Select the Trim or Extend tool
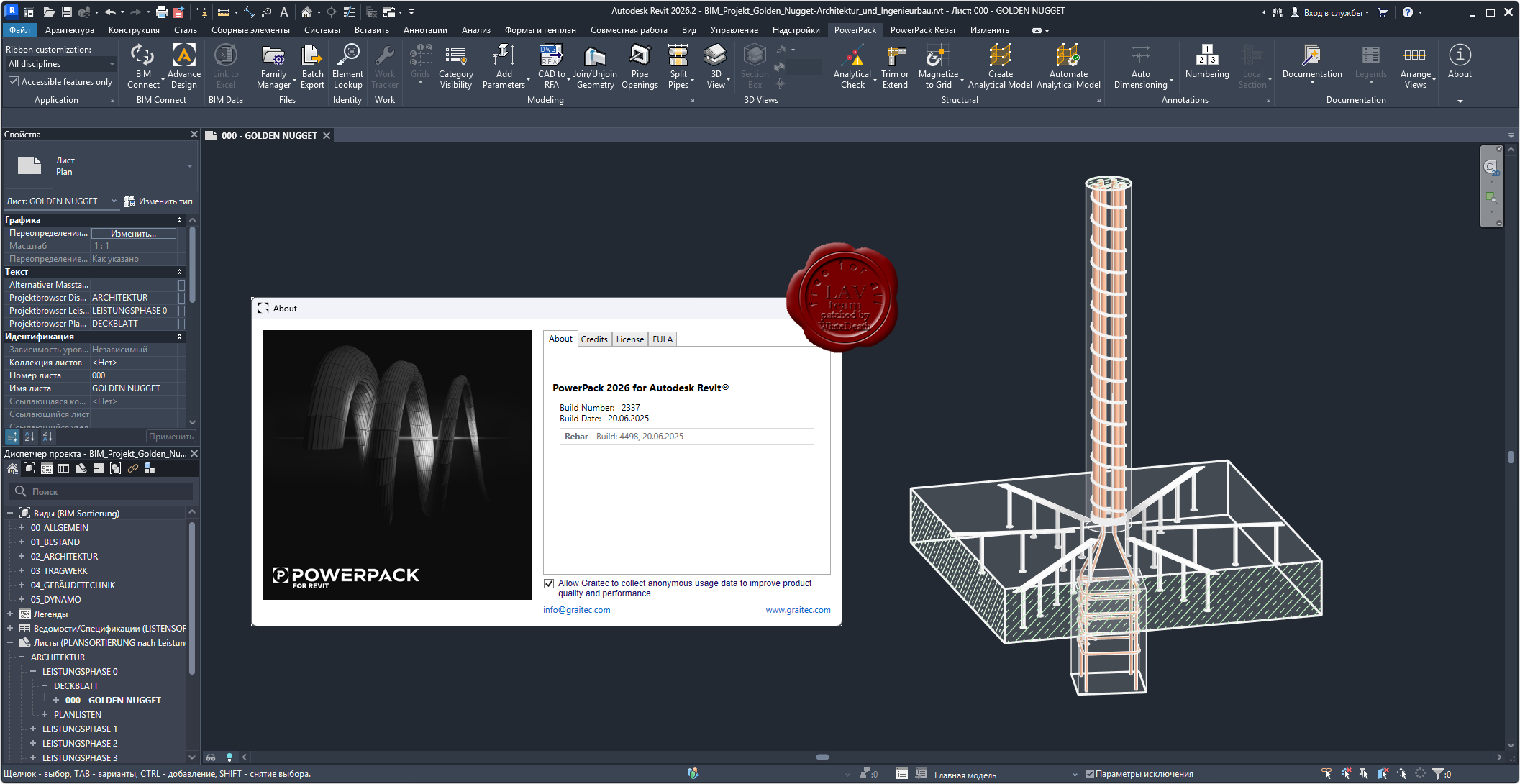This screenshot has height=784, width=1520. click(x=895, y=66)
